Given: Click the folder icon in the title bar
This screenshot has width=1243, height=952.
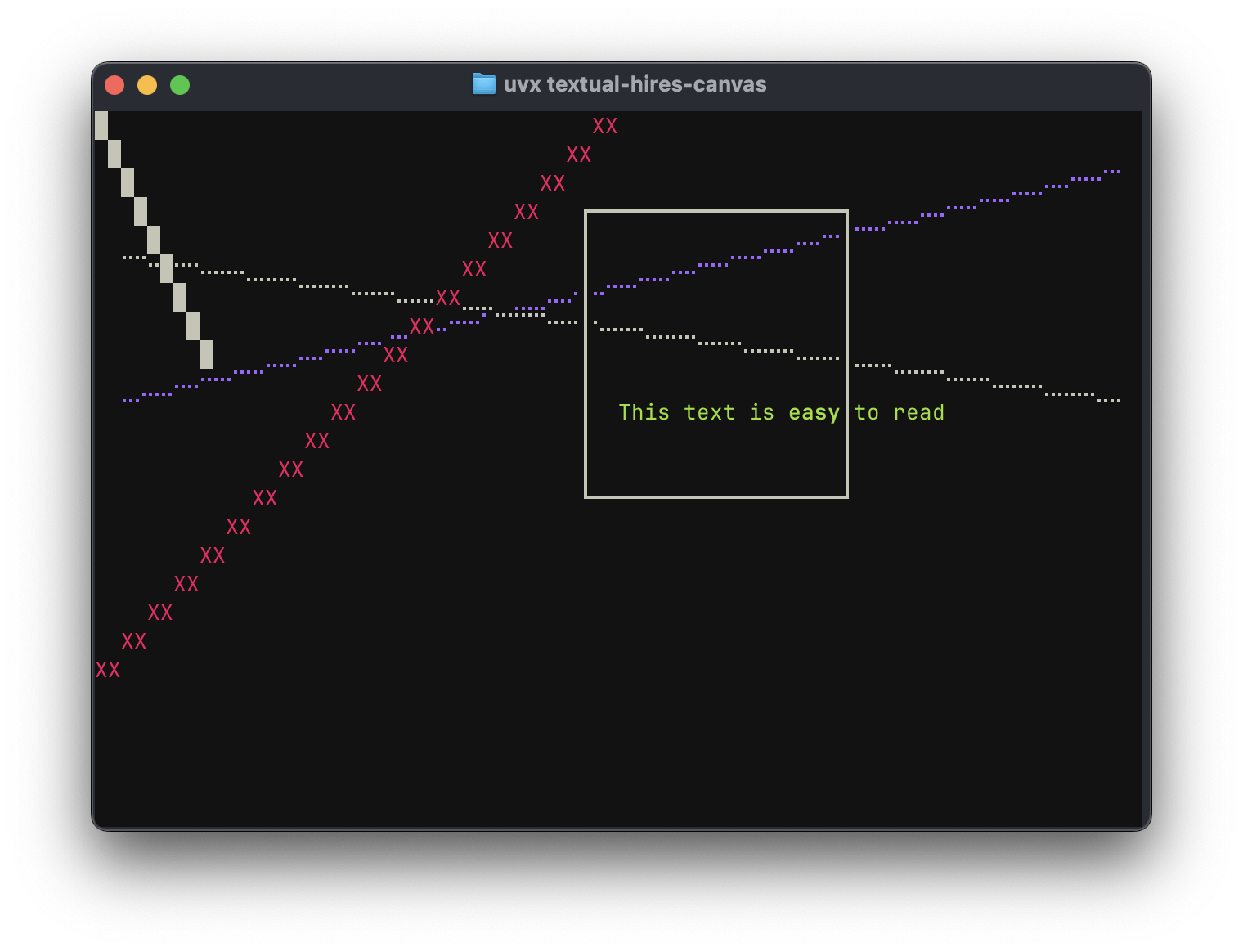Looking at the screenshot, I should 484,83.
